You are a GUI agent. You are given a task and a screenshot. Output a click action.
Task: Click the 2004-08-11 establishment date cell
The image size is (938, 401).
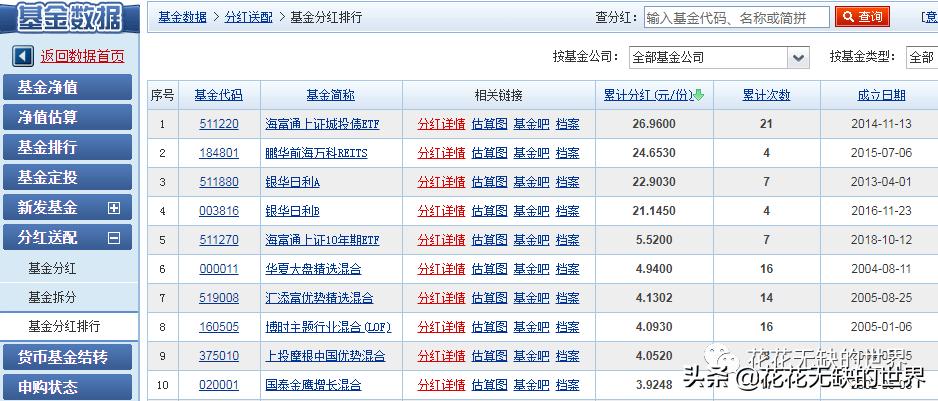(x=881, y=269)
